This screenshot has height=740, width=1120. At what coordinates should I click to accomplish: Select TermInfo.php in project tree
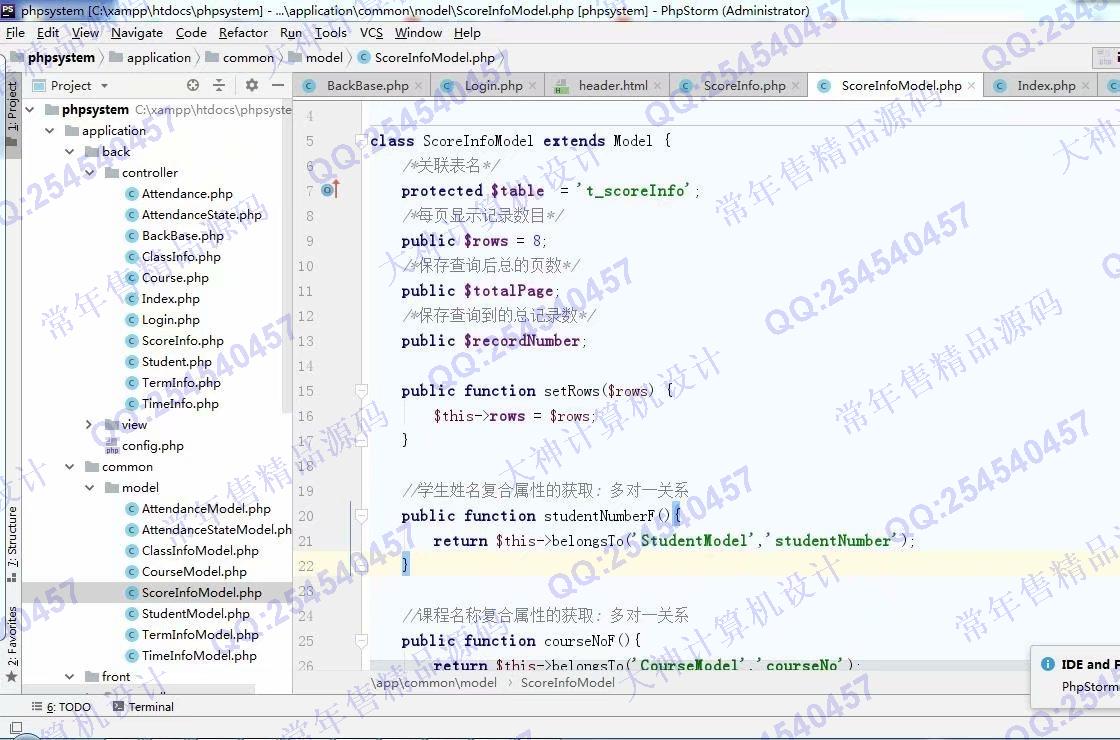(181, 382)
